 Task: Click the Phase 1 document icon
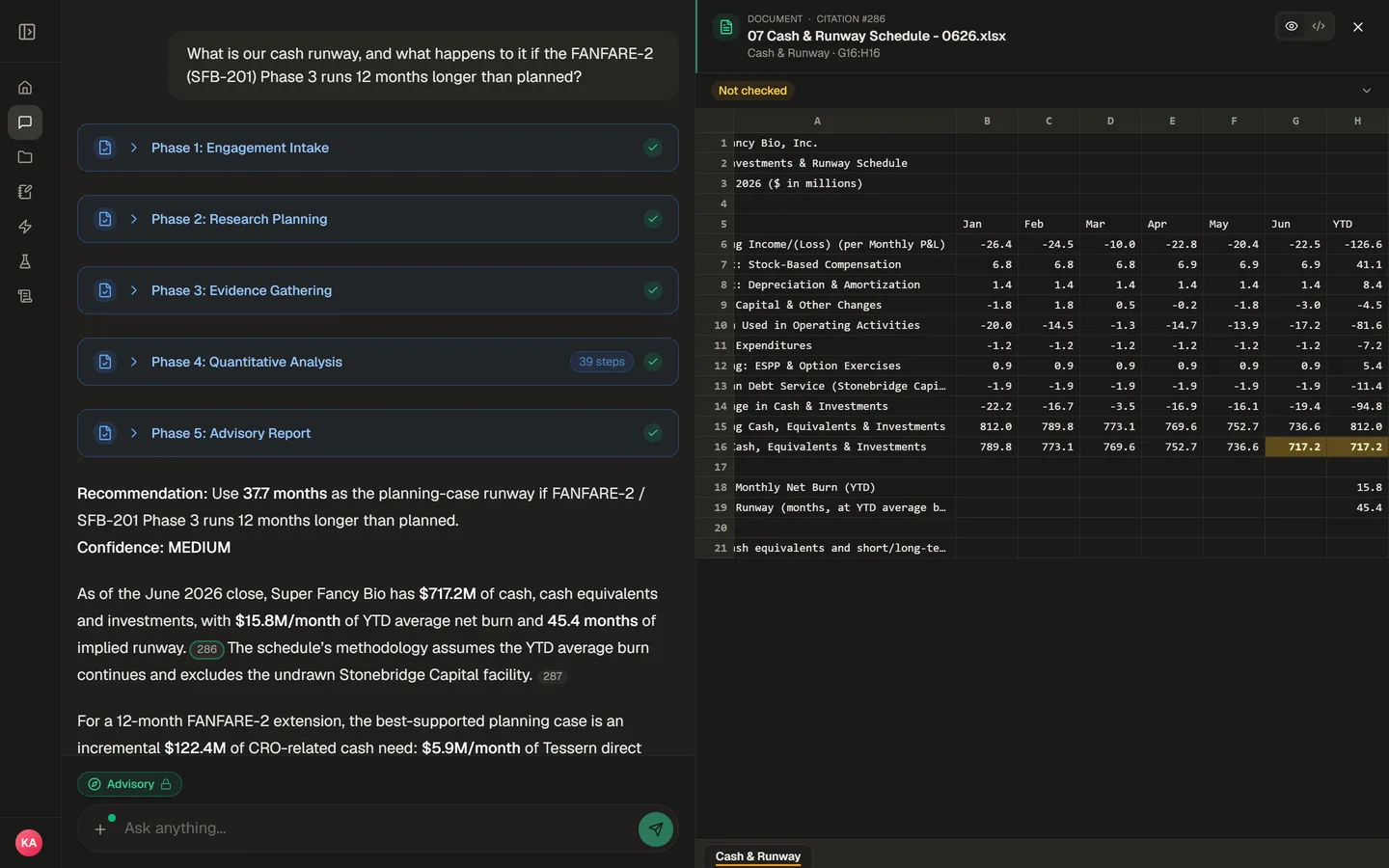pos(105,148)
